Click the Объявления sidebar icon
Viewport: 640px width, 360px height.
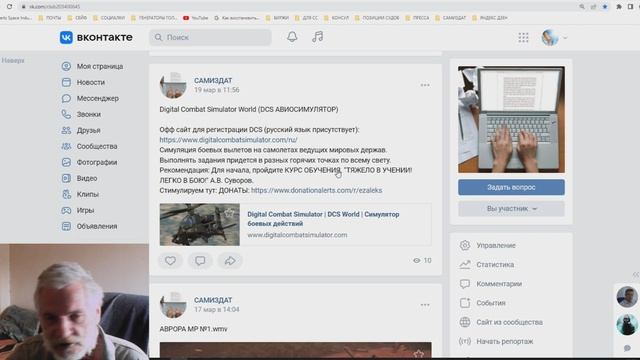(x=66, y=226)
